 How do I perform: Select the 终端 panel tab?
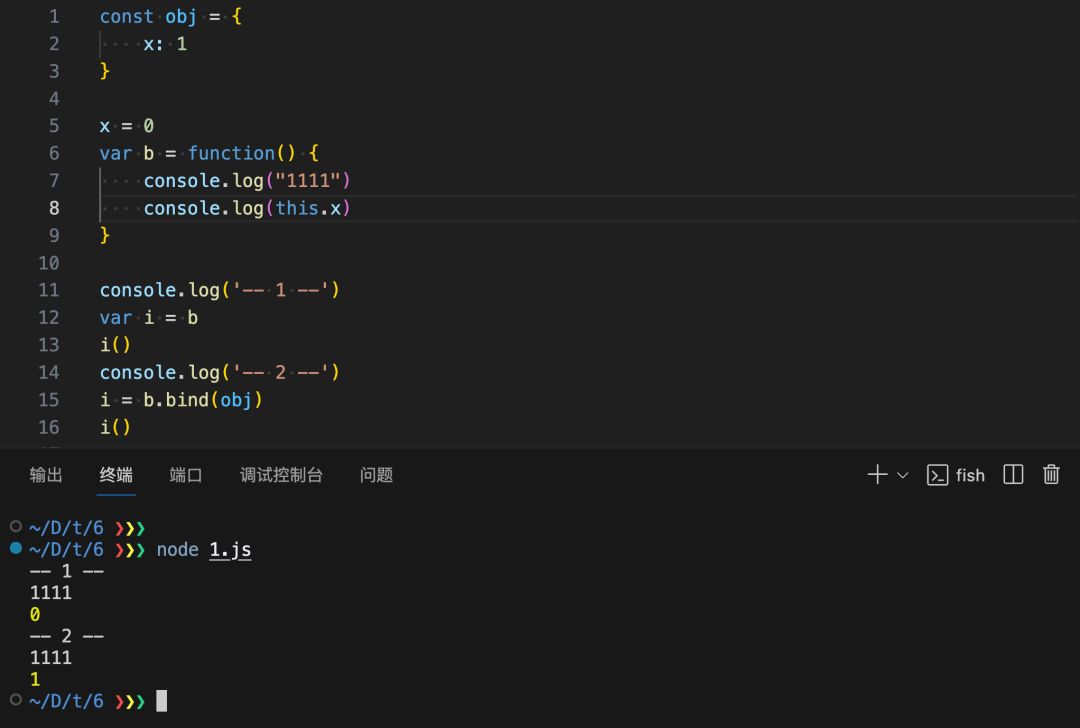point(116,475)
